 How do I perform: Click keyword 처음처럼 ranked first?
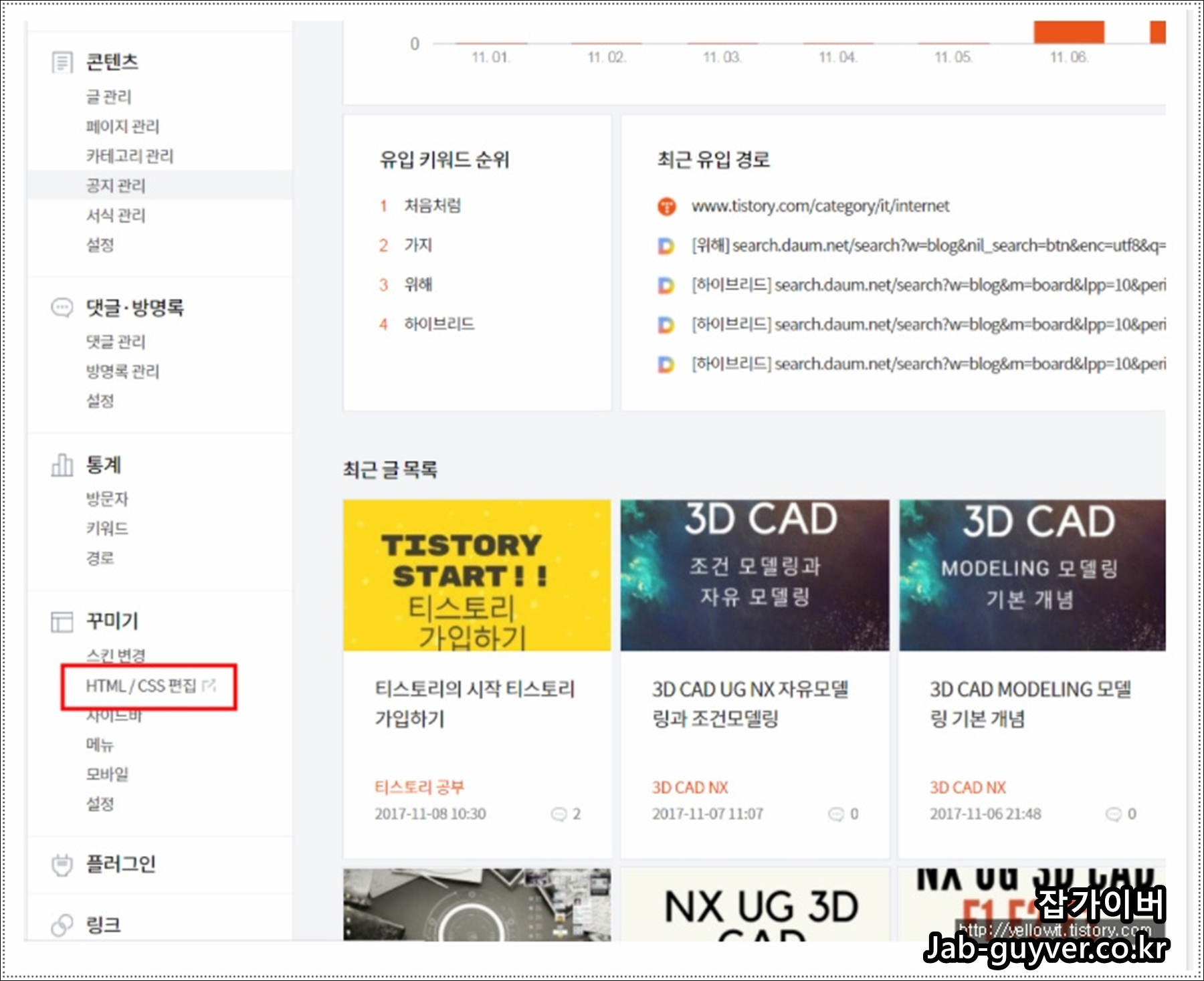point(433,205)
